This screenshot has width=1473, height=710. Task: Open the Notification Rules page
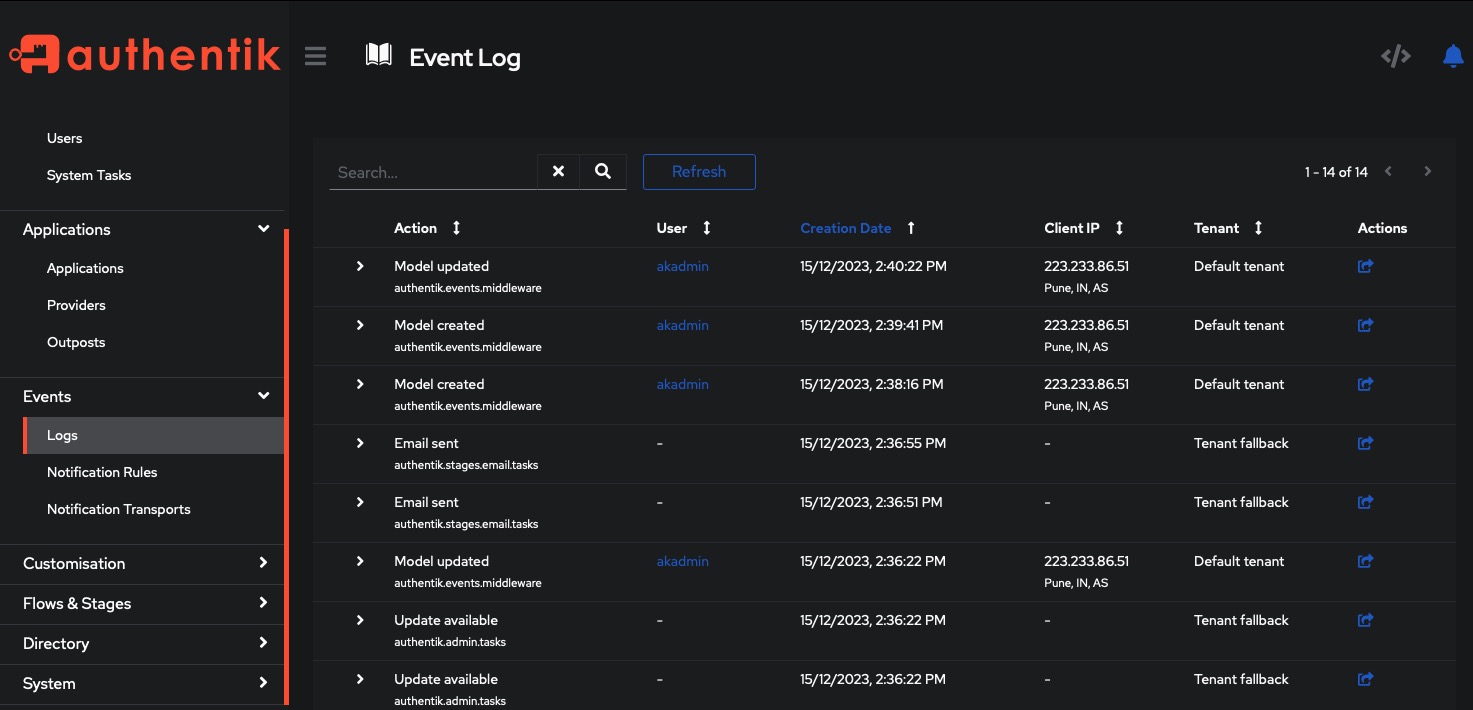[x=102, y=471]
